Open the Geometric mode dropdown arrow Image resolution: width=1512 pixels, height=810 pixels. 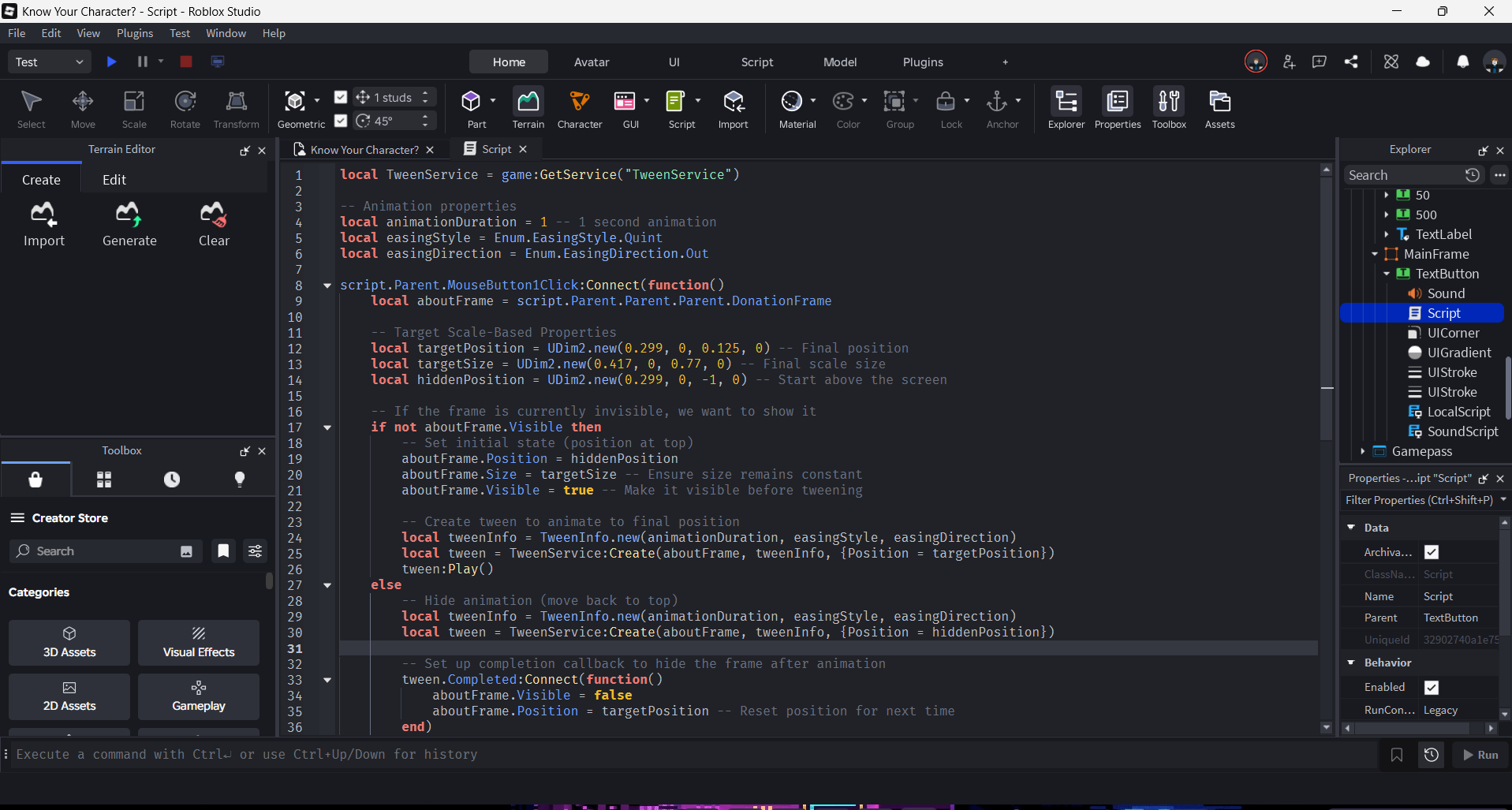317,100
